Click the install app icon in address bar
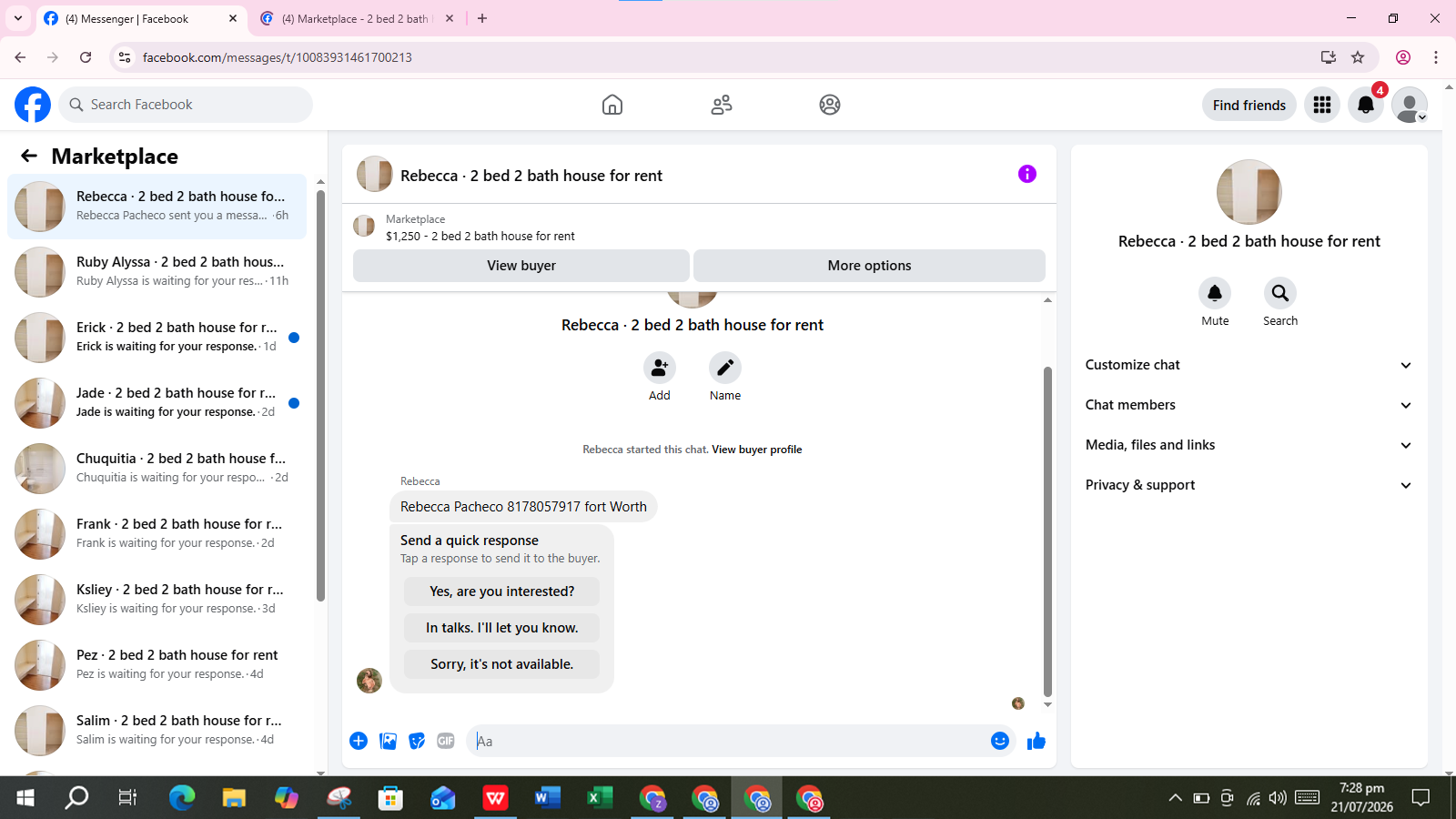 coord(1329,57)
